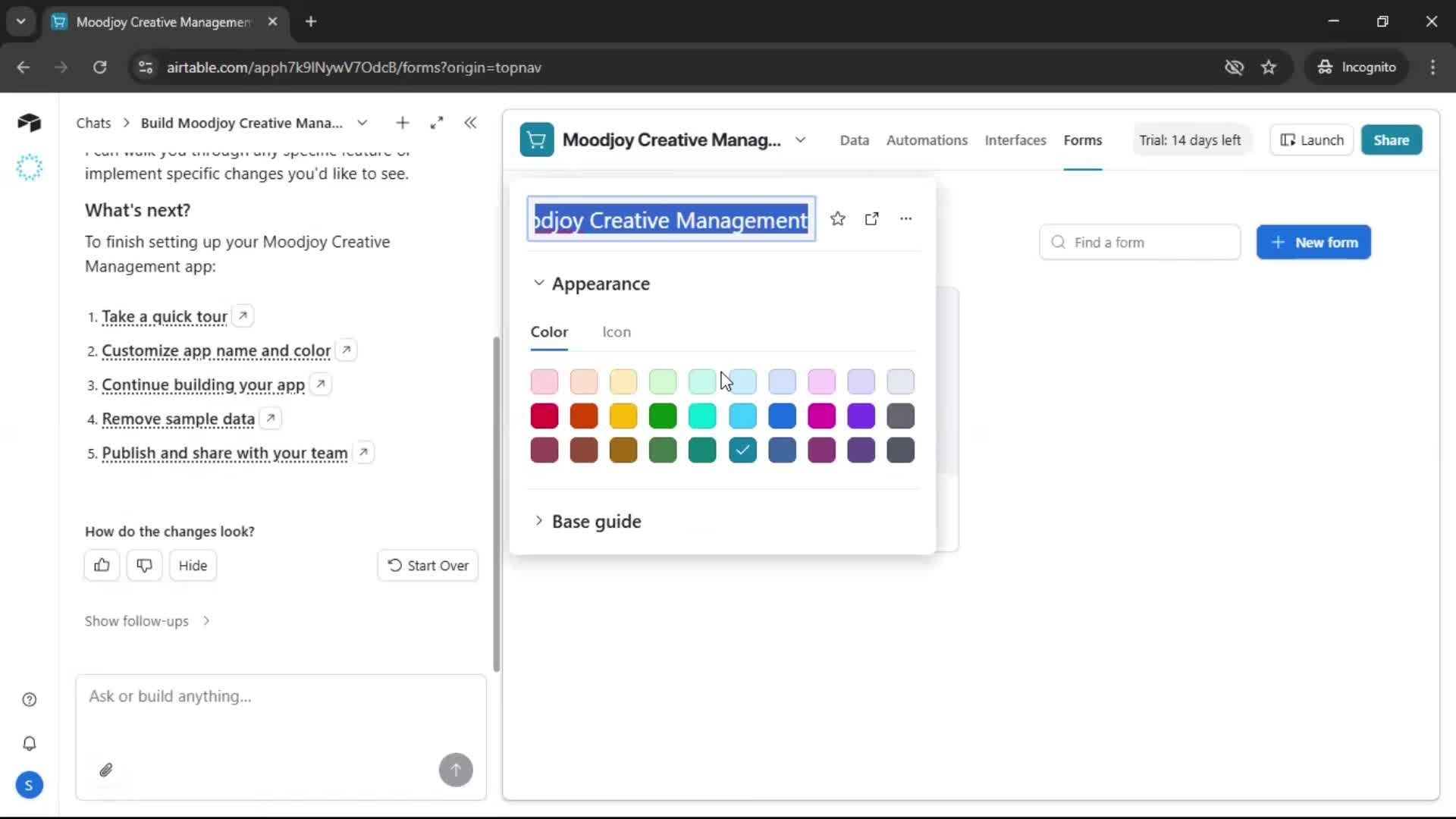
Task: Pick the bright green color swatch
Action: [662, 416]
